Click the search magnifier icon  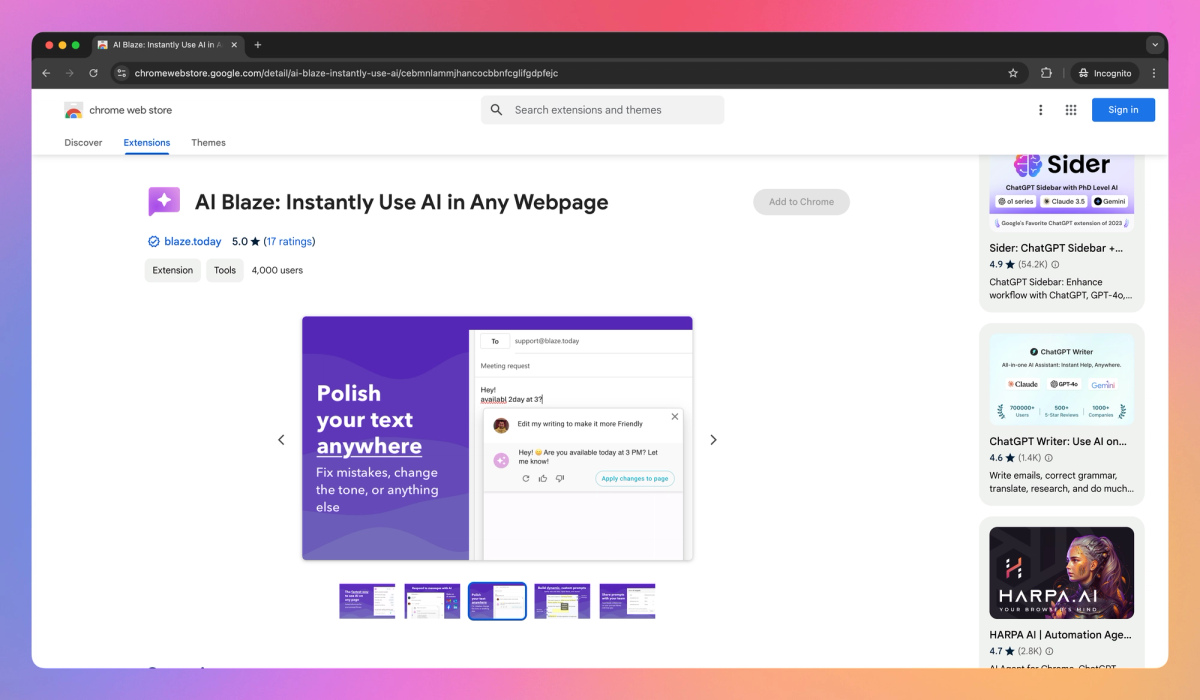(x=497, y=110)
